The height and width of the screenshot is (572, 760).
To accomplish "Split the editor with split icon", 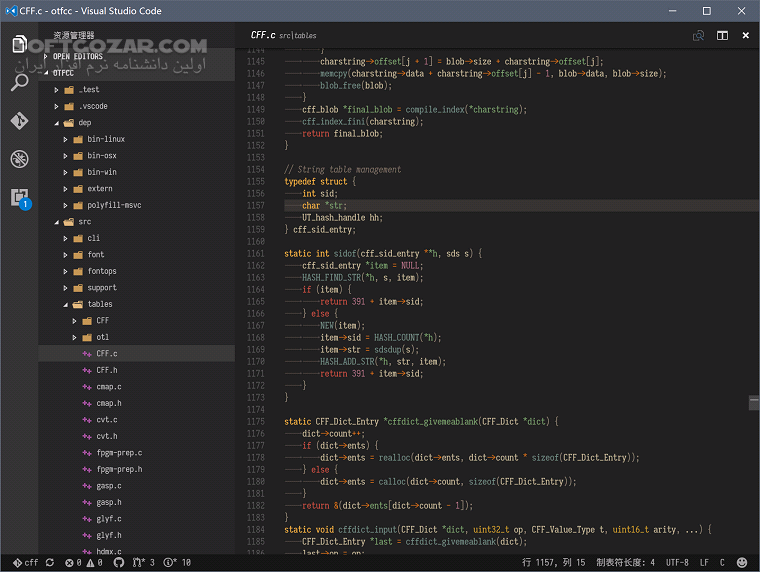I will pyautogui.click(x=722, y=35).
